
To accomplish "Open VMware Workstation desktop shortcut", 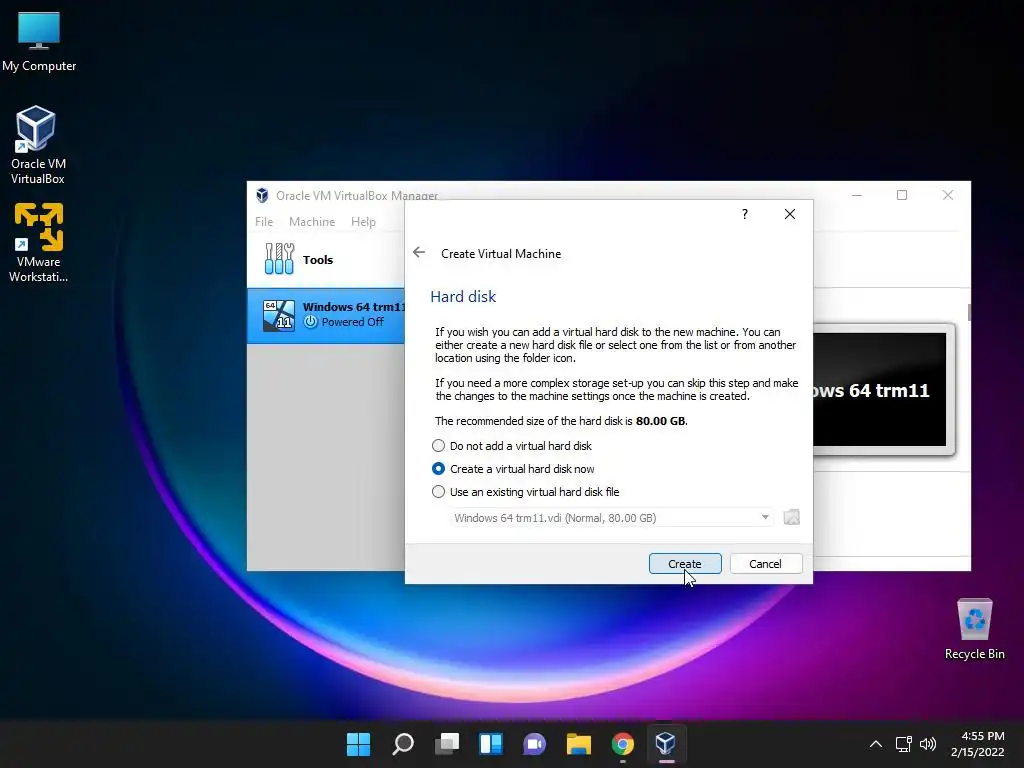I will coord(39,243).
